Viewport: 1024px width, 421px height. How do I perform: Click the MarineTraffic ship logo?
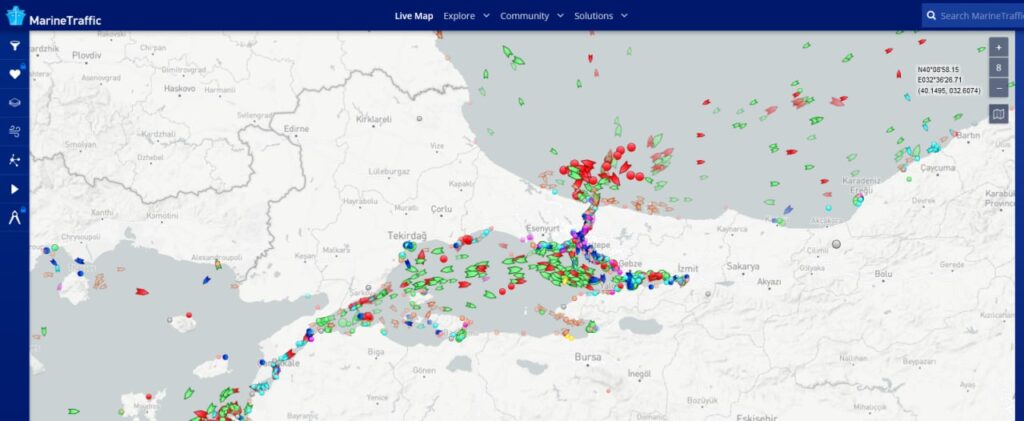15,16
